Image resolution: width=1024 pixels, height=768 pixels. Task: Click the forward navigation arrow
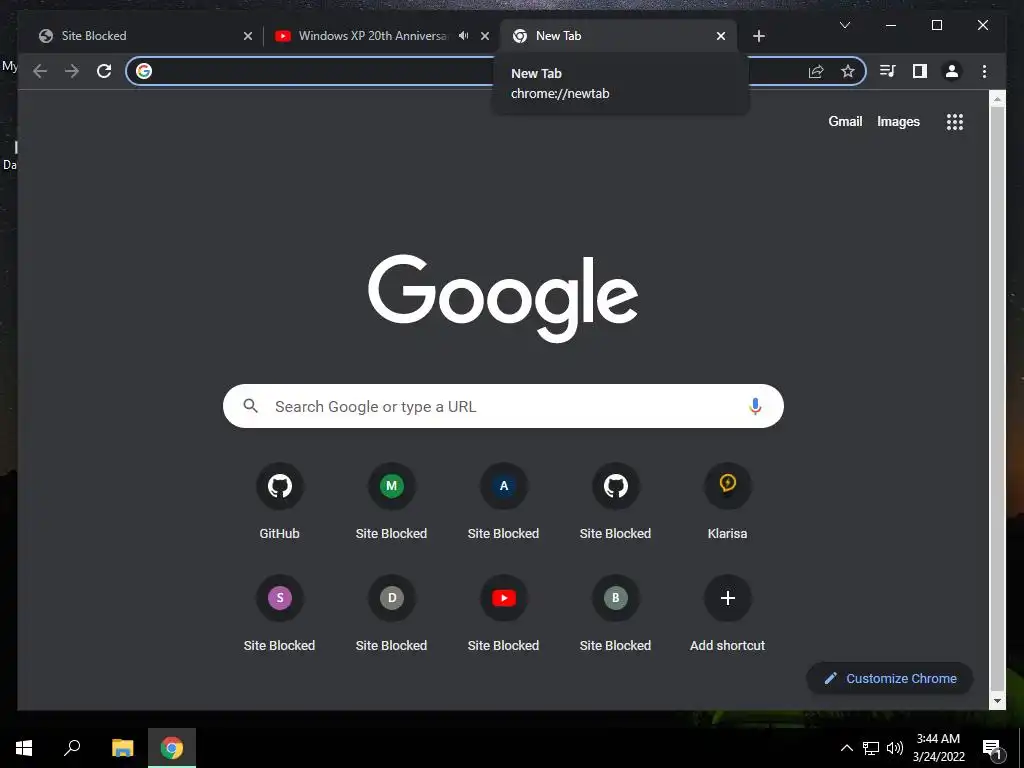(72, 71)
